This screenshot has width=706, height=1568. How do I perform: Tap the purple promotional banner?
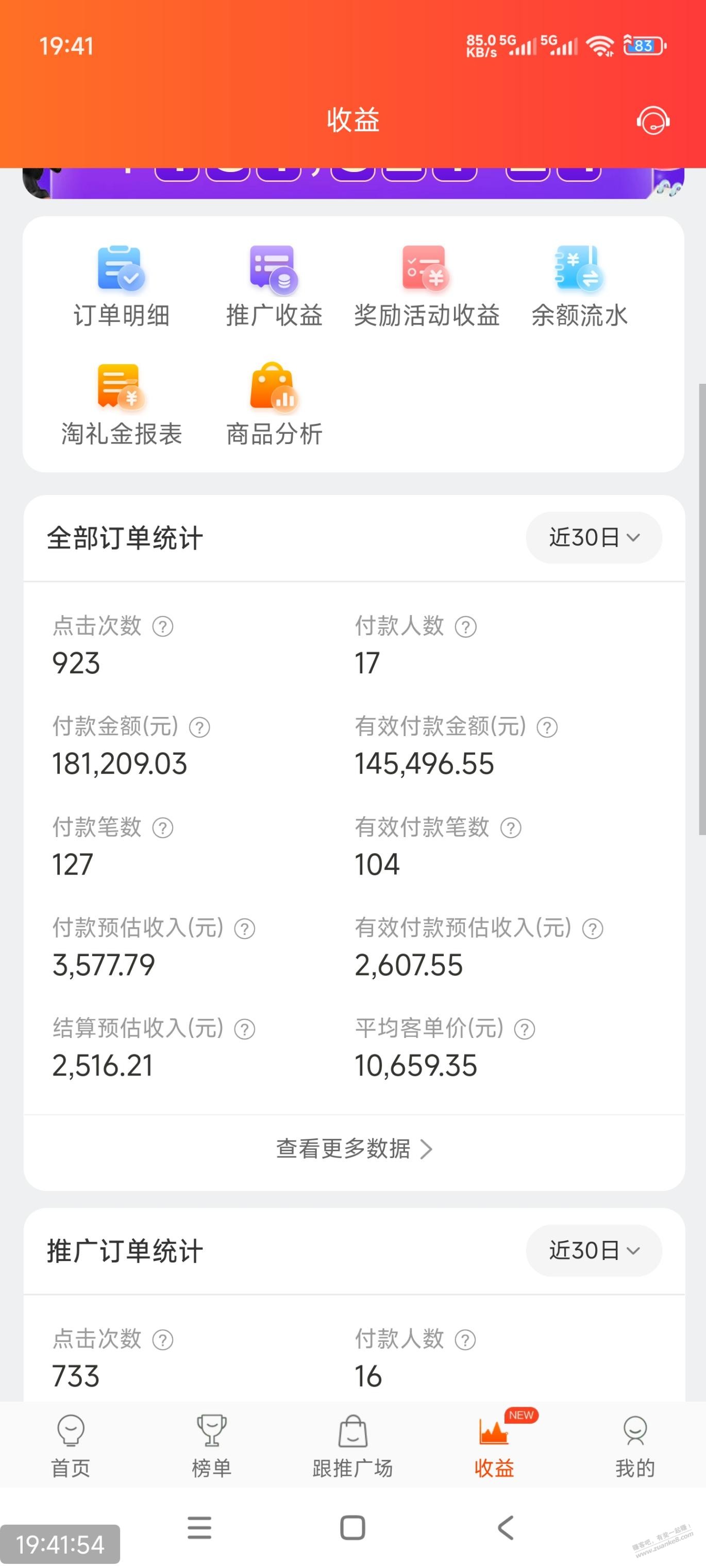(x=354, y=183)
